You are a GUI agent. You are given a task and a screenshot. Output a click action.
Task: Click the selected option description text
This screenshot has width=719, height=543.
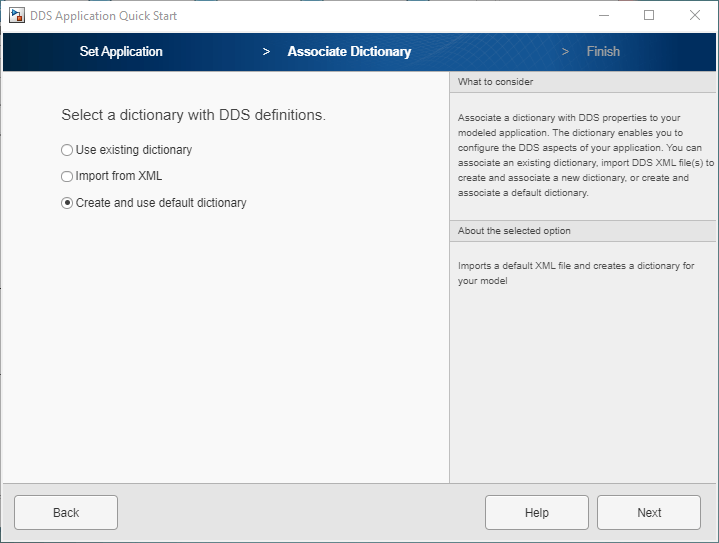[576, 273]
